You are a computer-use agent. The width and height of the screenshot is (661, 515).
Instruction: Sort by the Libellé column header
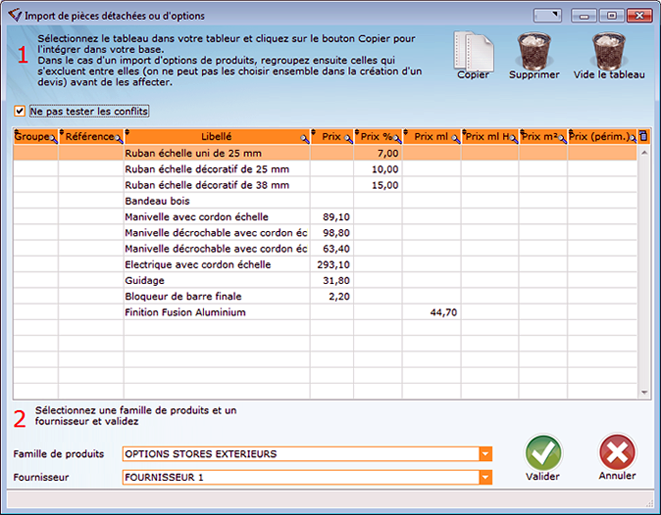point(216,137)
